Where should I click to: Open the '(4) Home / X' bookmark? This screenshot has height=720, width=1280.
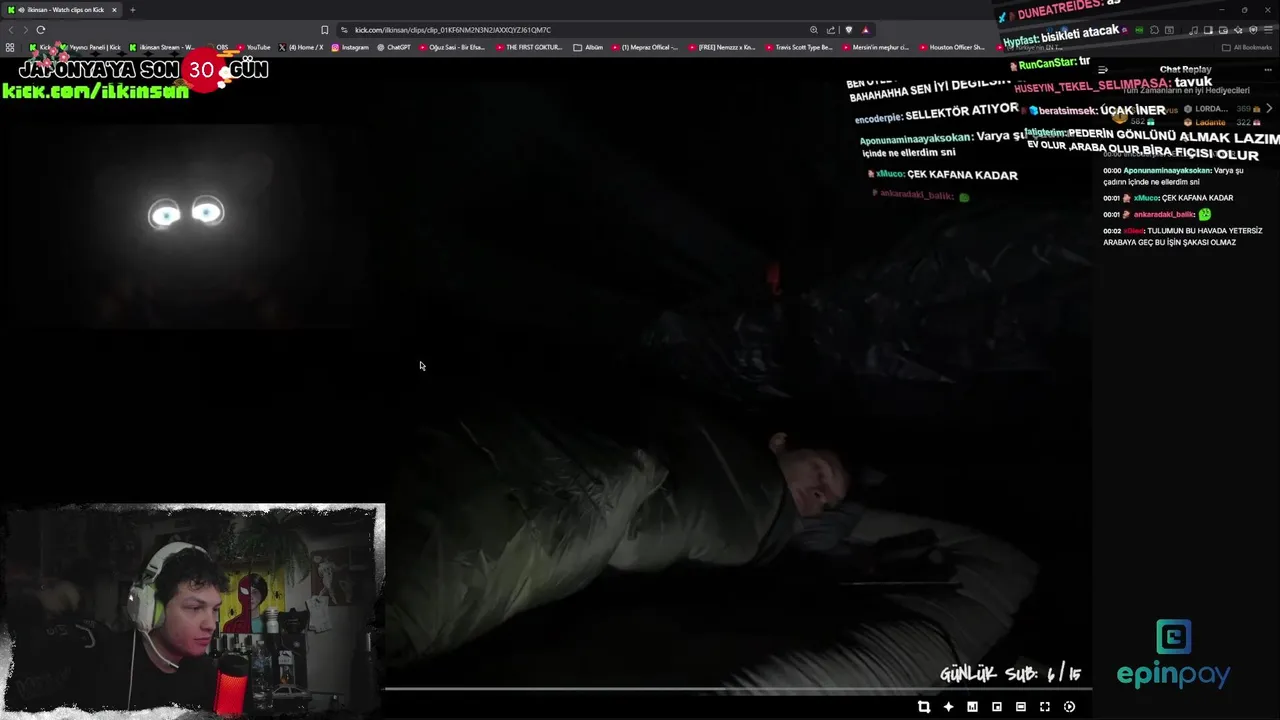(x=301, y=47)
